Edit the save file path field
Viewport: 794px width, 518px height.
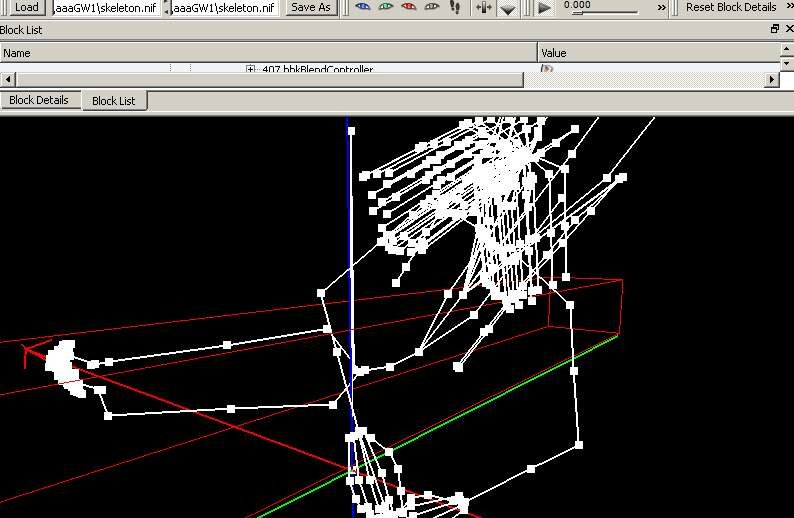point(225,8)
